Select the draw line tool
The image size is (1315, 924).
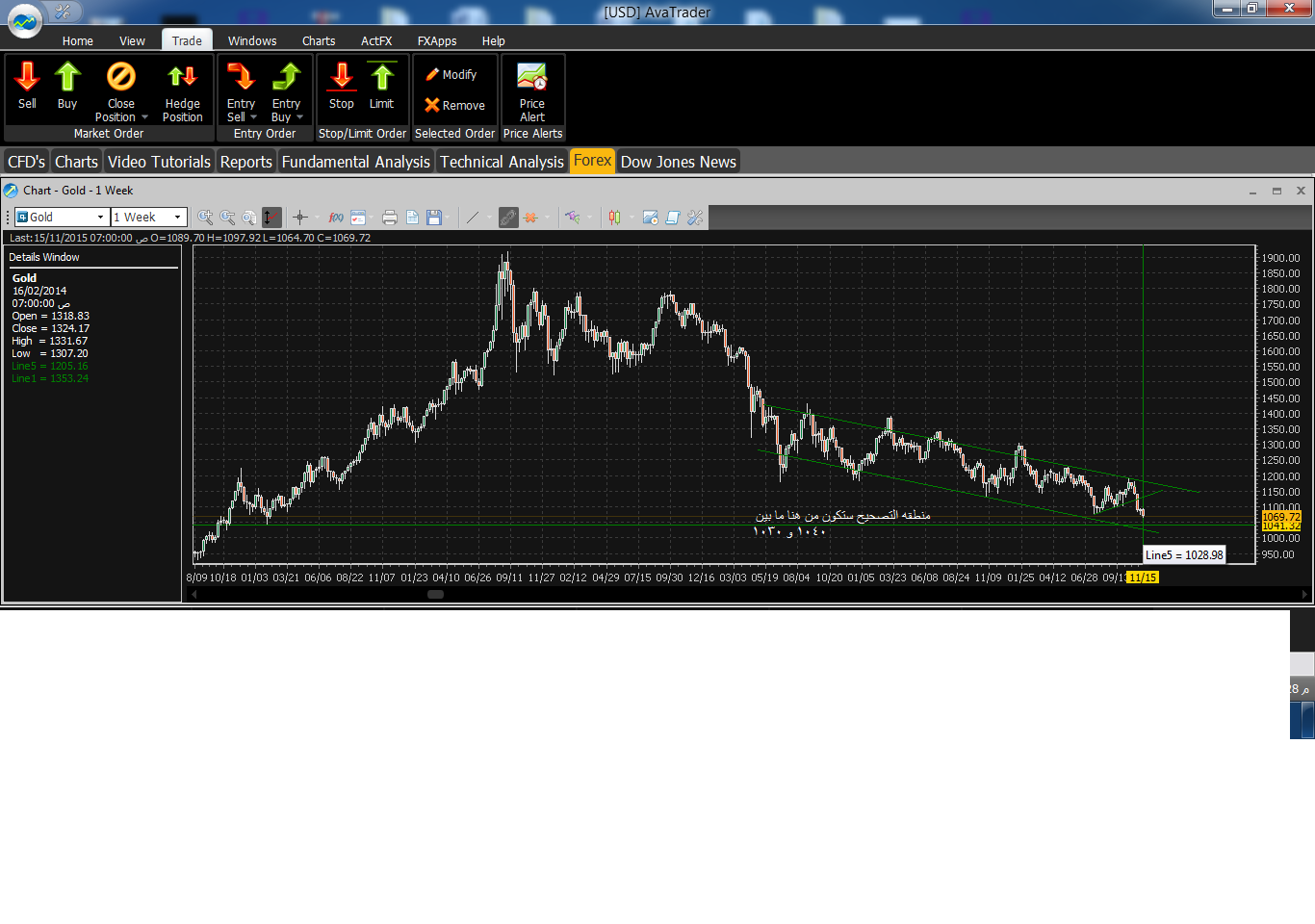pyautogui.click(x=473, y=218)
